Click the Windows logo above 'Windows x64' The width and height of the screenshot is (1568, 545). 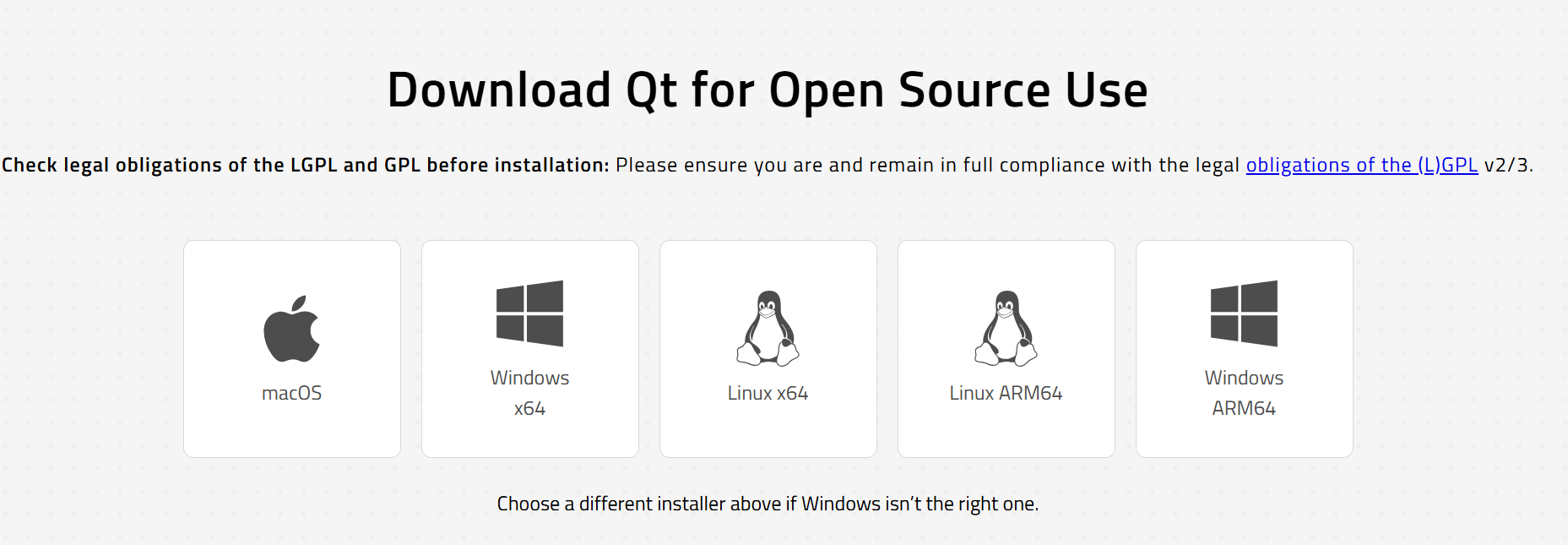coord(529,313)
